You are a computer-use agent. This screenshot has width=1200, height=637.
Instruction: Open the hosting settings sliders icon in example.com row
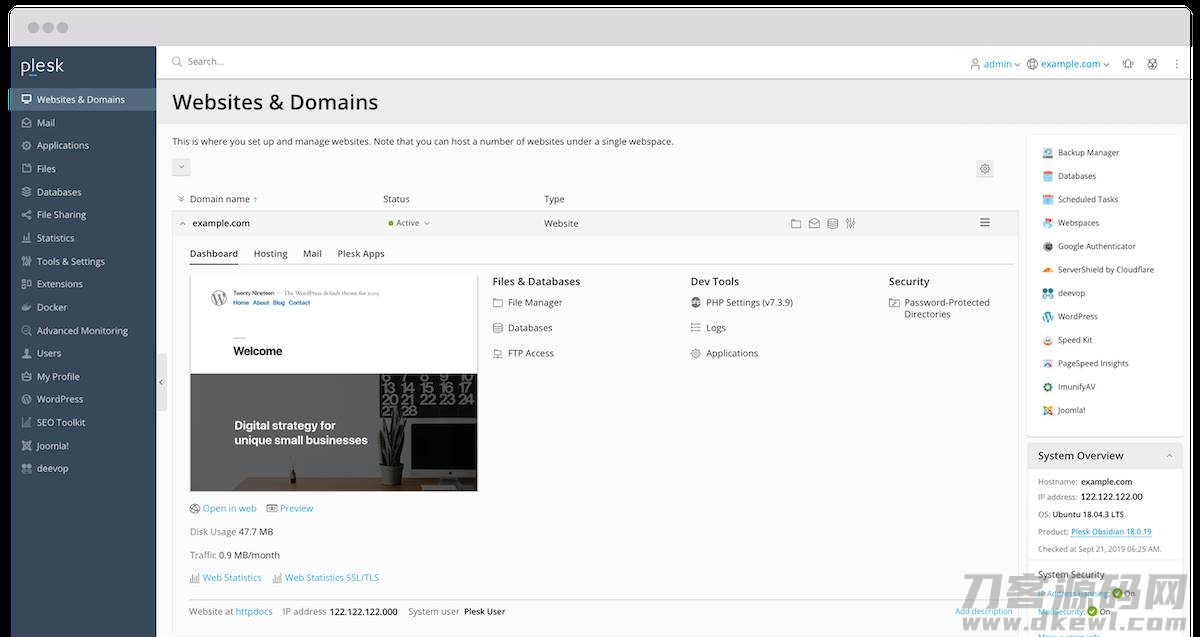[x=850, y=224]
